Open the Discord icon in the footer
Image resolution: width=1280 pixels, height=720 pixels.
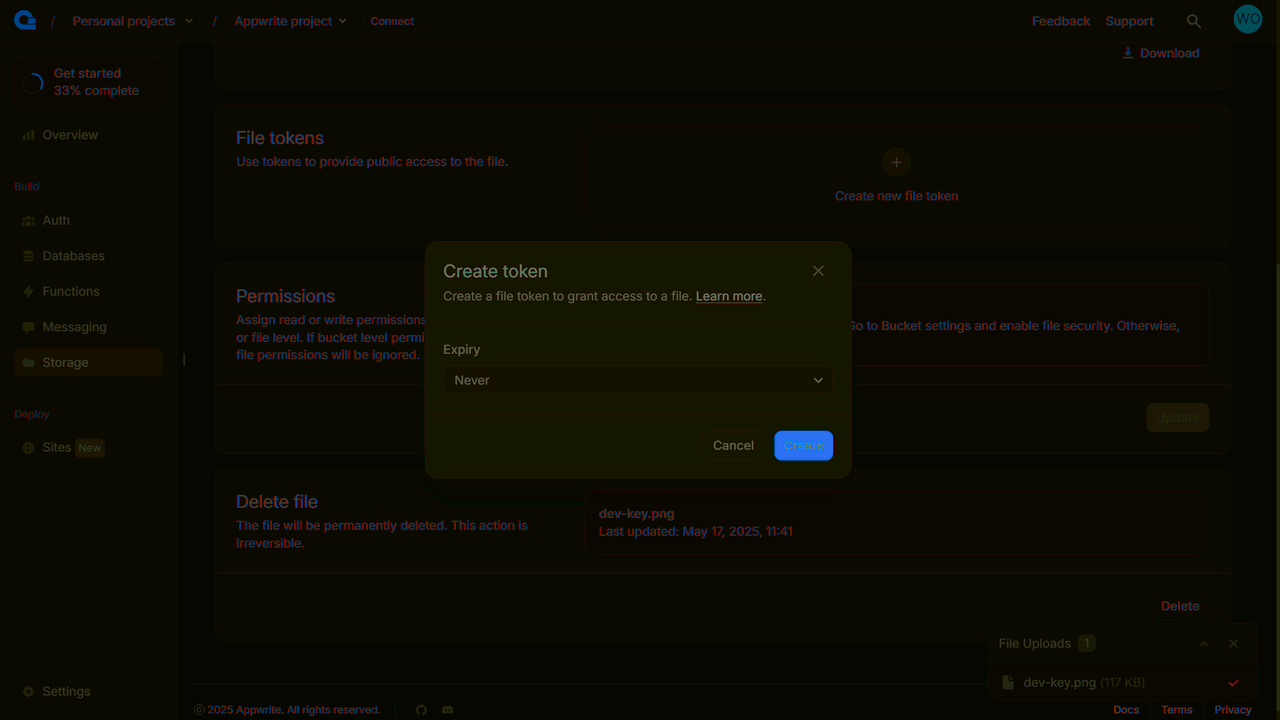447,709
